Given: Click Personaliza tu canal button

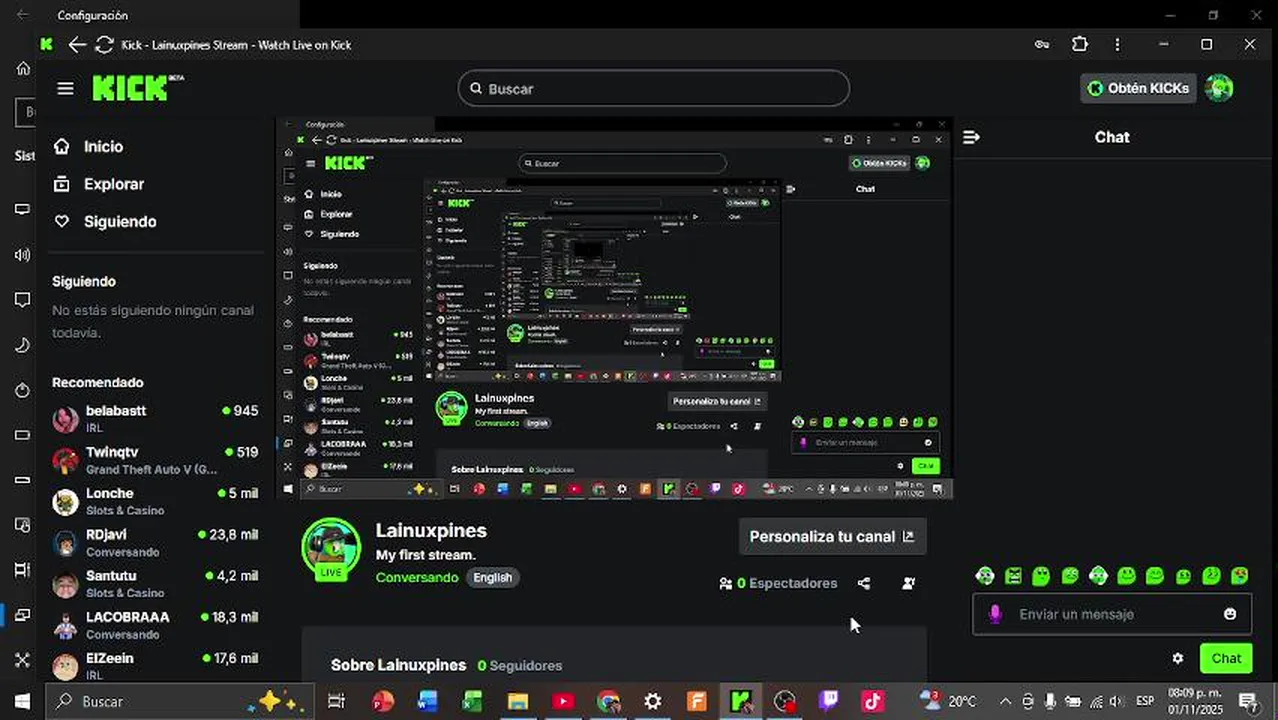Looking at the screenshot, I should tap(832, 536).
